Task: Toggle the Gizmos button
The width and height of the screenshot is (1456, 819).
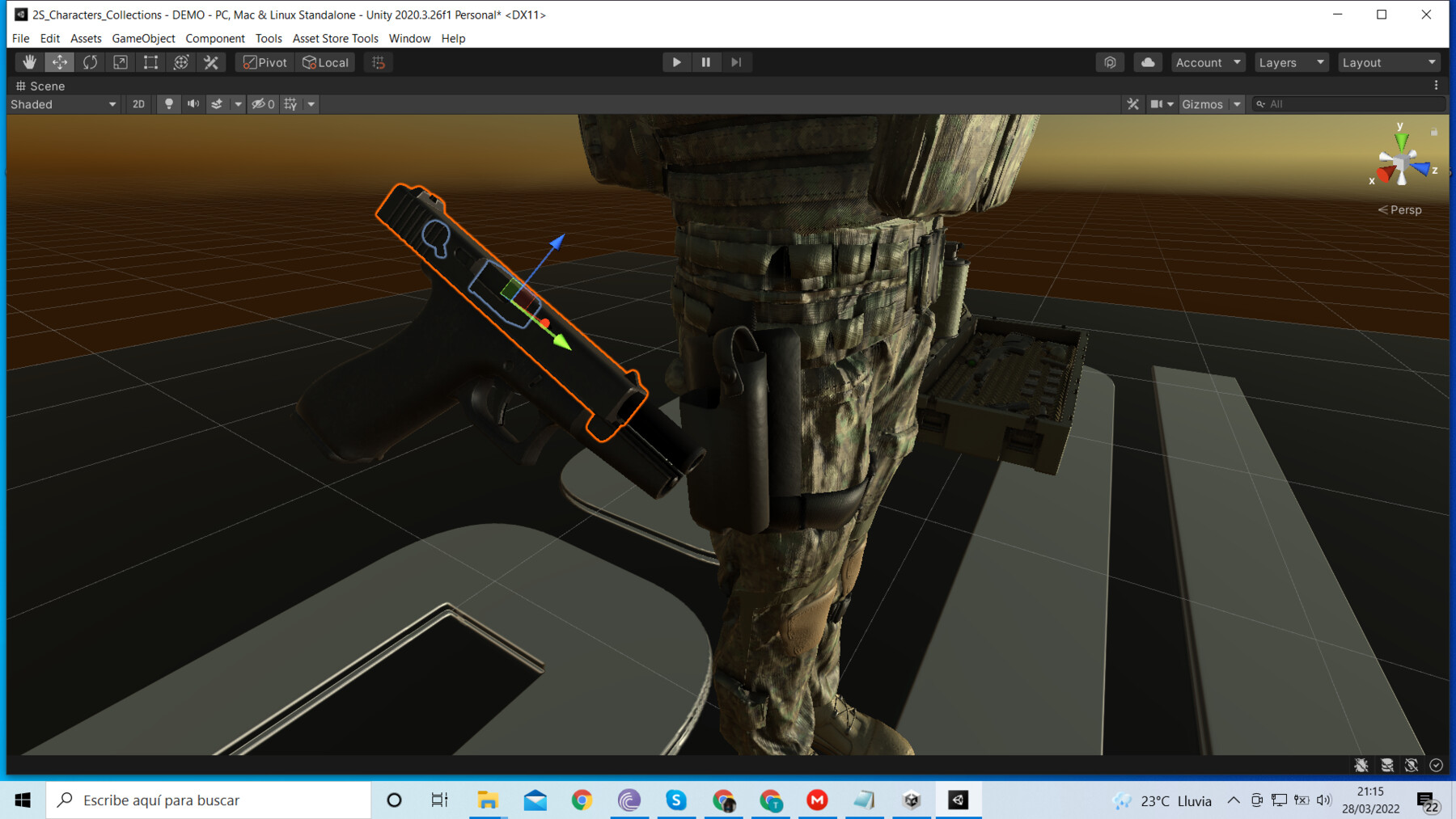Action: (x=1203, y=104)
